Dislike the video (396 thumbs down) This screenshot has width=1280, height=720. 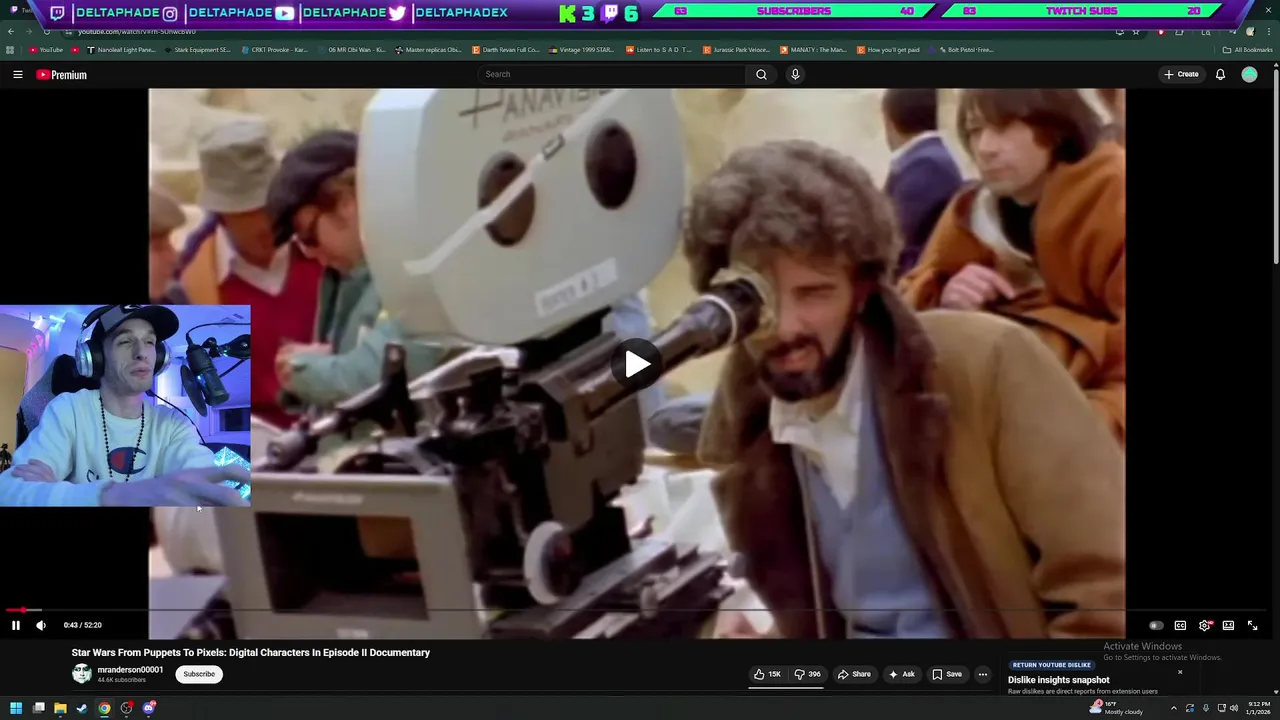[807, 674]
